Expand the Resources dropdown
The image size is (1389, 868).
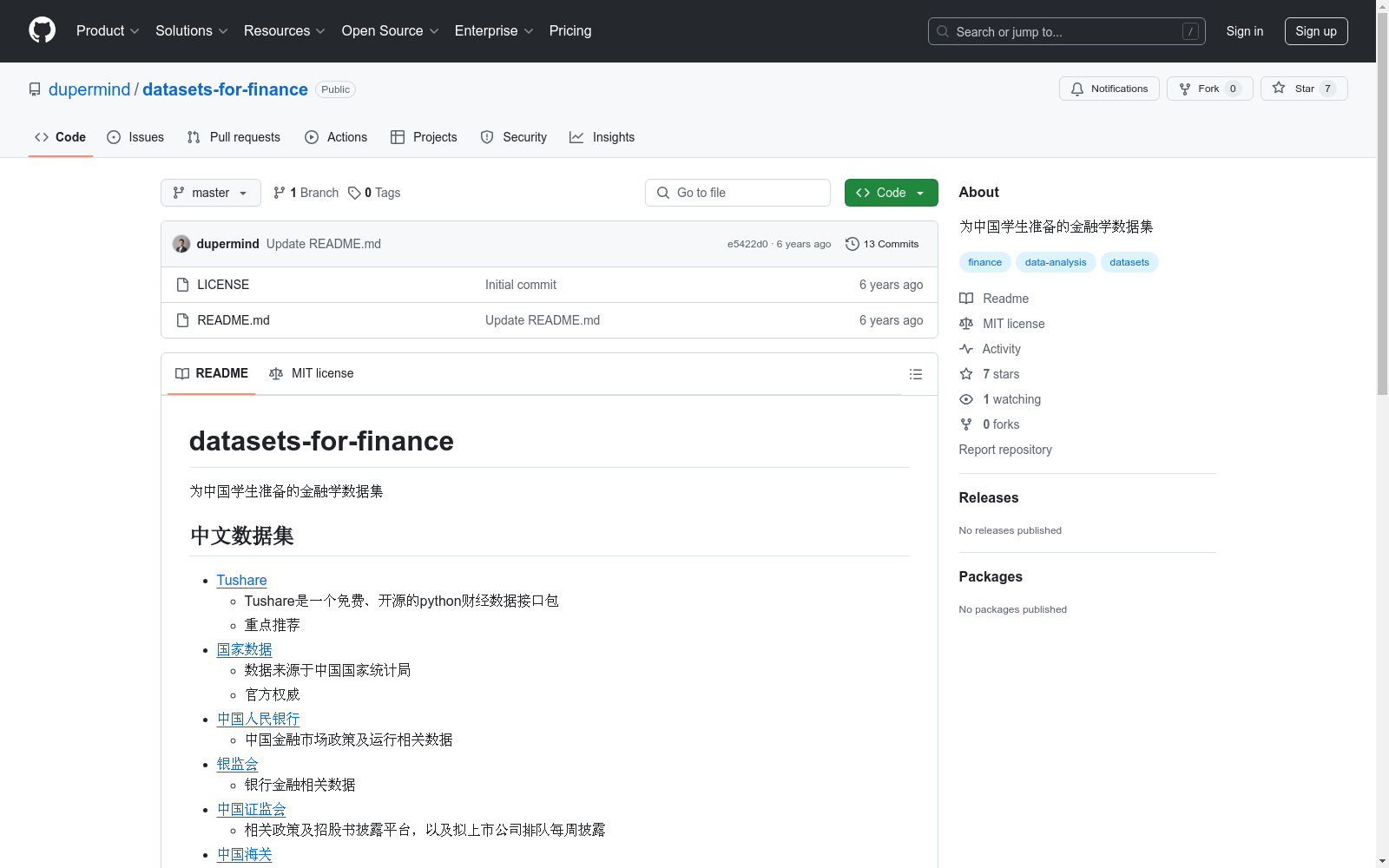point(284,30)
